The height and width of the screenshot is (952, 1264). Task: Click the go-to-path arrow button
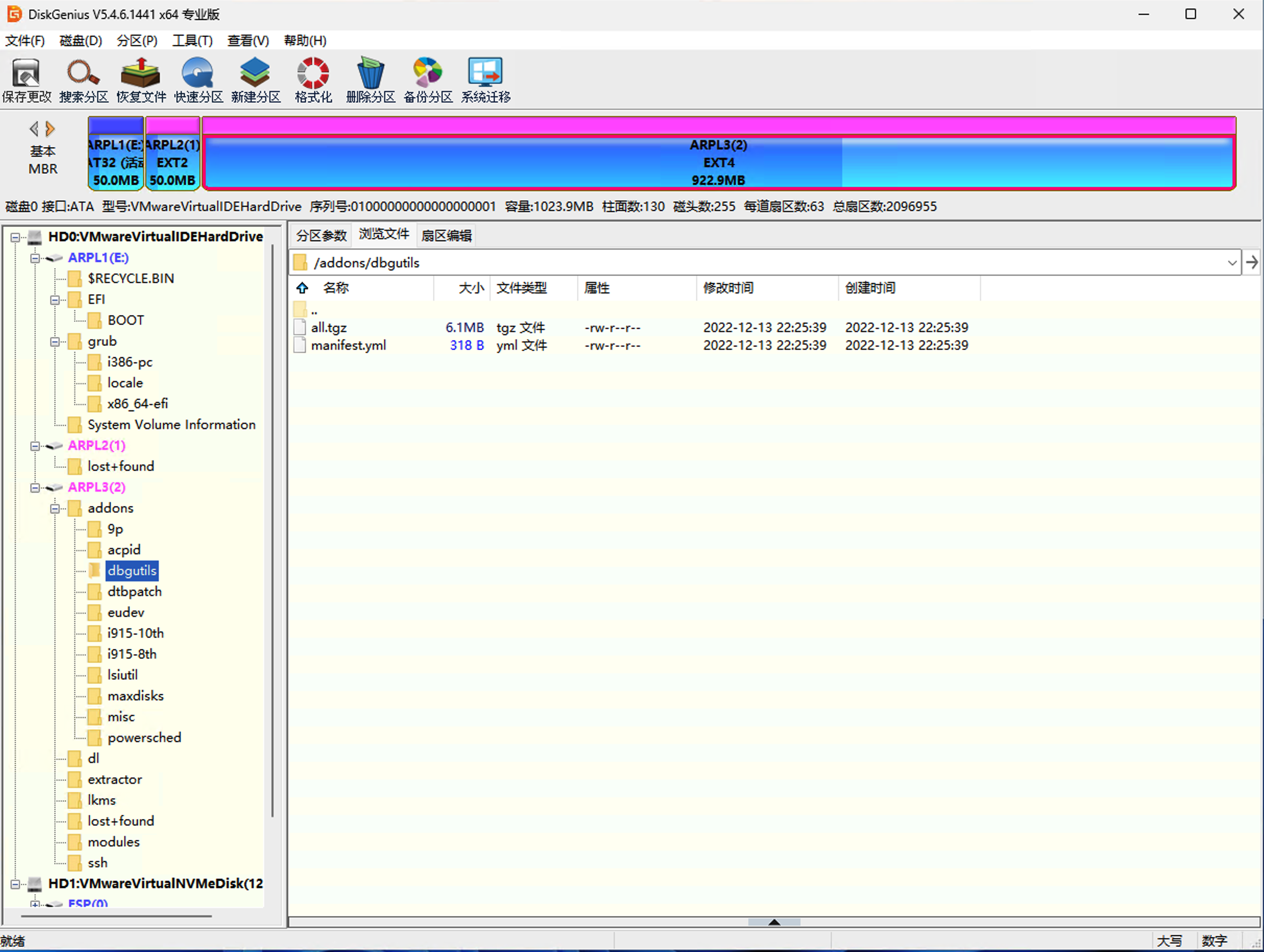[1252, 263]
